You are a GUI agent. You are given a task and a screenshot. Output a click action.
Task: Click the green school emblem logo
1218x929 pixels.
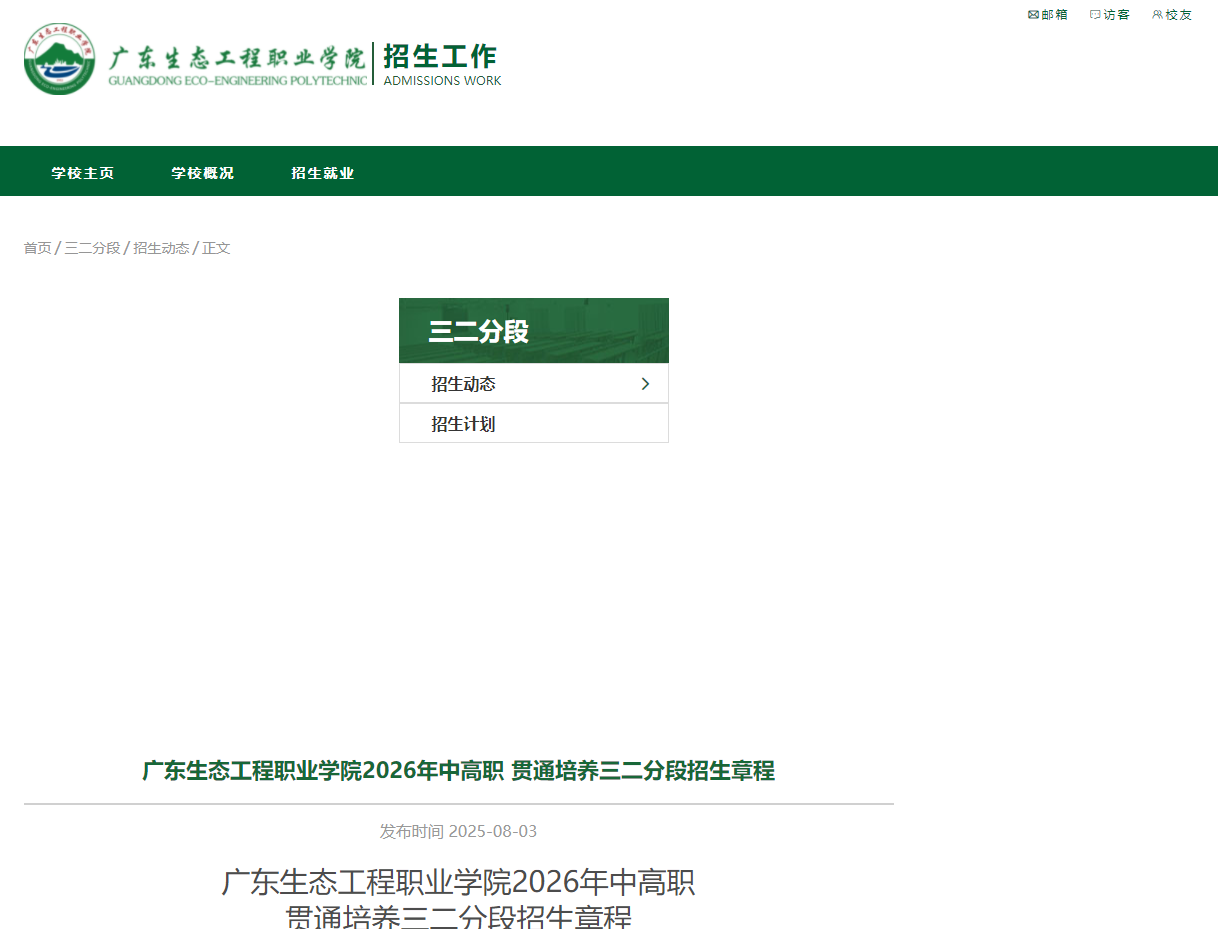[x=60, y=59]
